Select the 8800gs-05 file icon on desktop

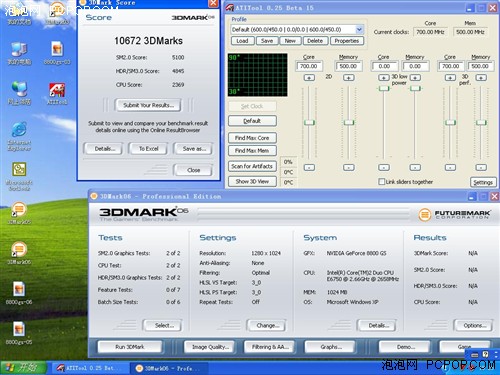19,329
